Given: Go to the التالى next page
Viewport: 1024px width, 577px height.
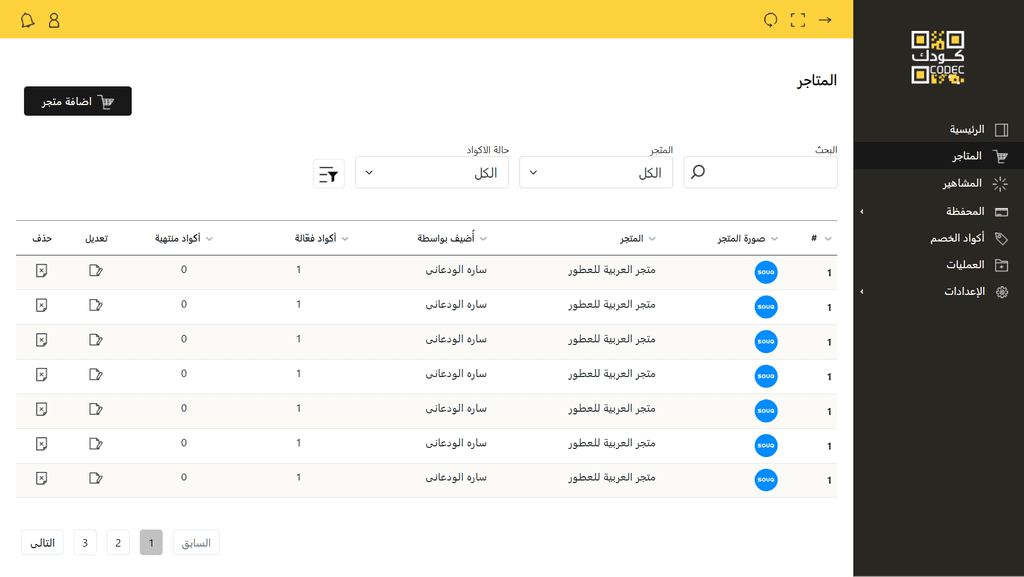Looking at the screenshot, I should 42,542.
